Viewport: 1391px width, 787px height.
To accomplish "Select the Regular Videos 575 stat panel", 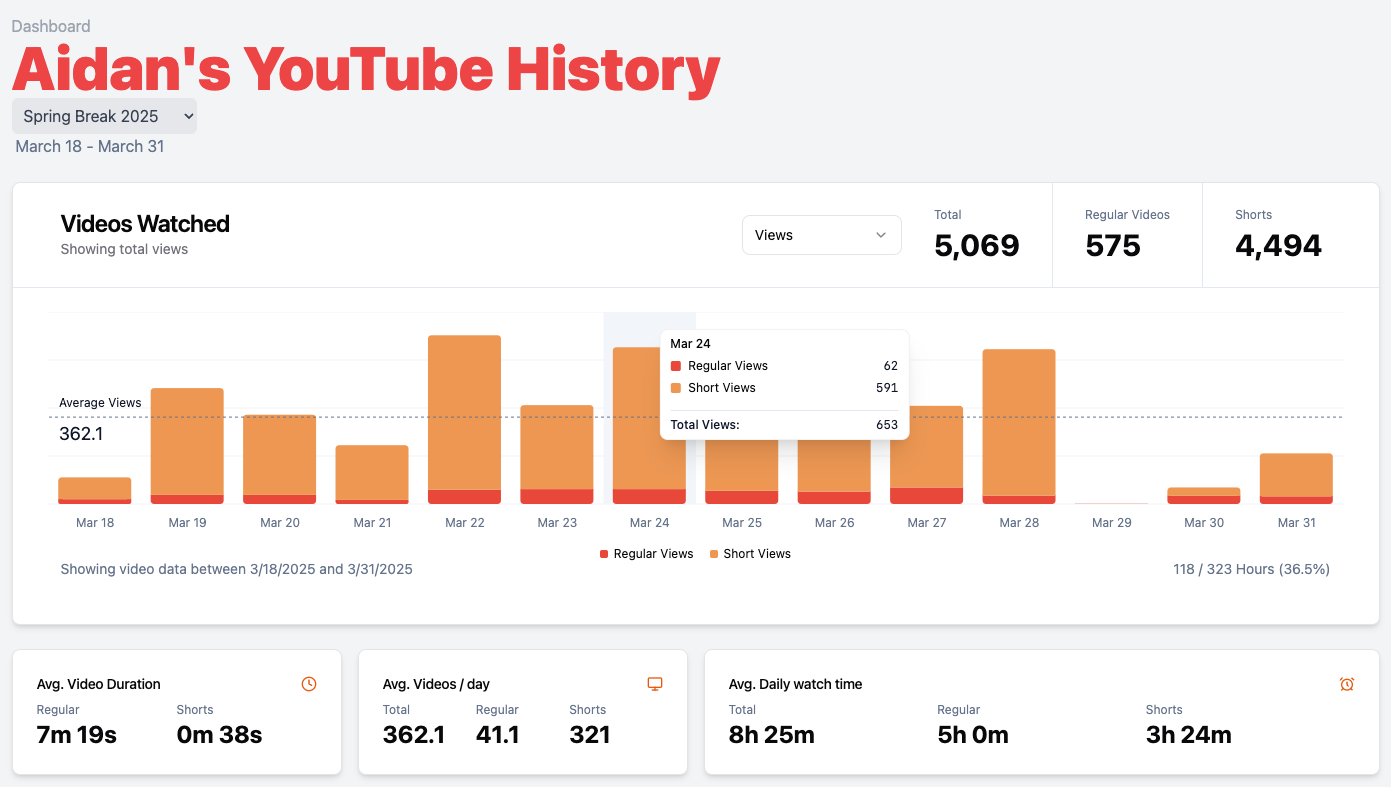I will tap(1127, 235).
